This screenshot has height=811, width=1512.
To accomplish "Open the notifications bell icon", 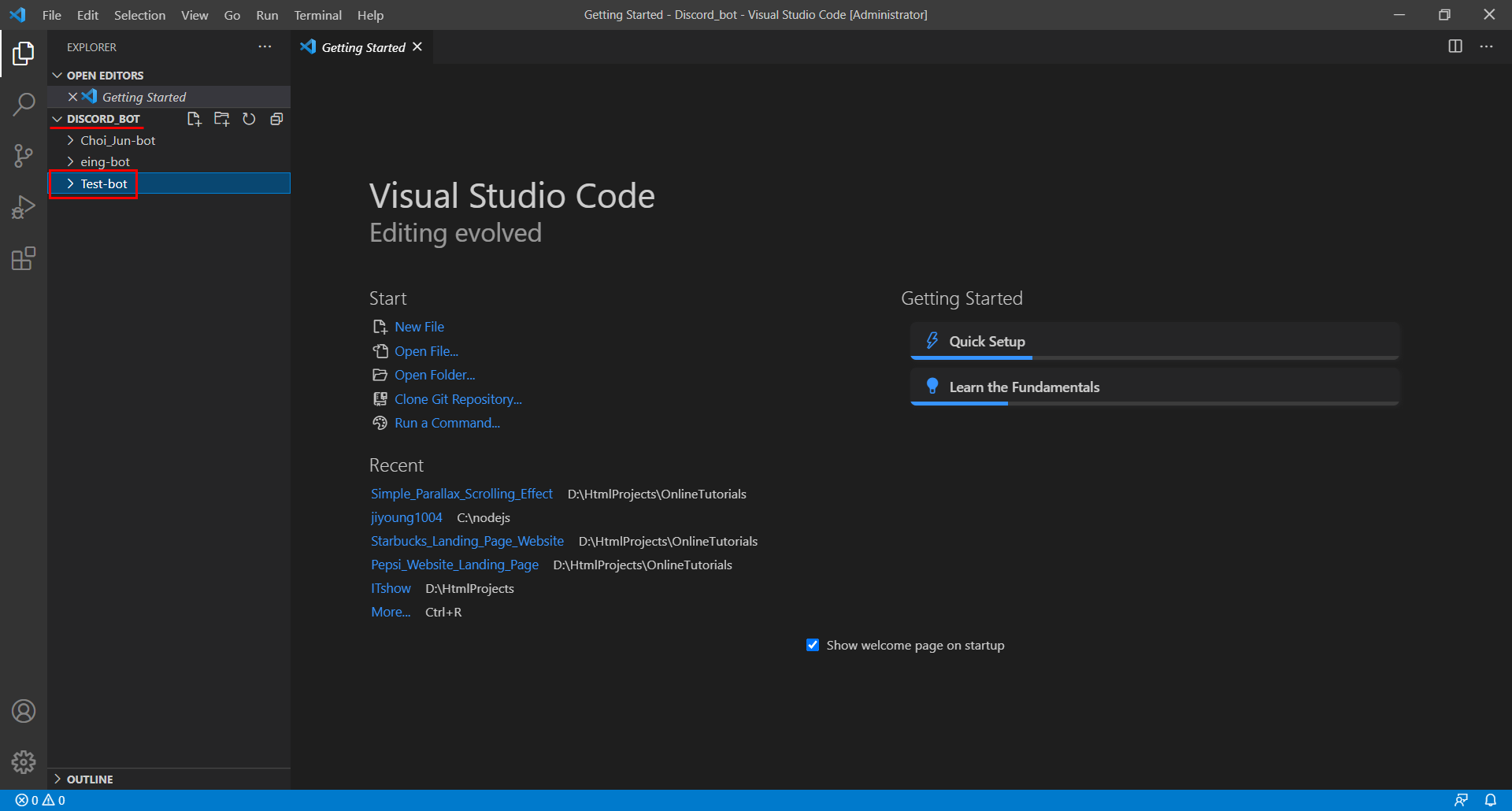I will 1491,800.
